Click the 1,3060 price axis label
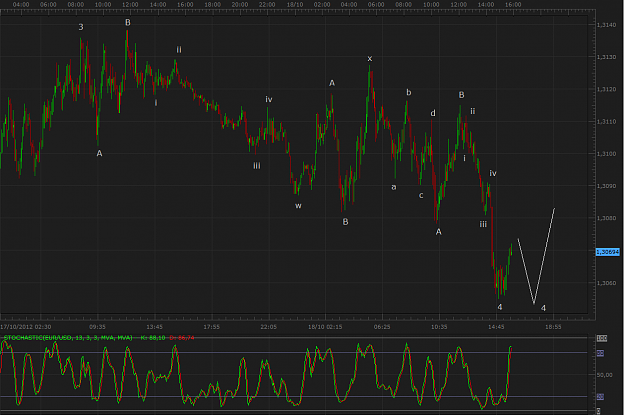 (x=606, y=283)
